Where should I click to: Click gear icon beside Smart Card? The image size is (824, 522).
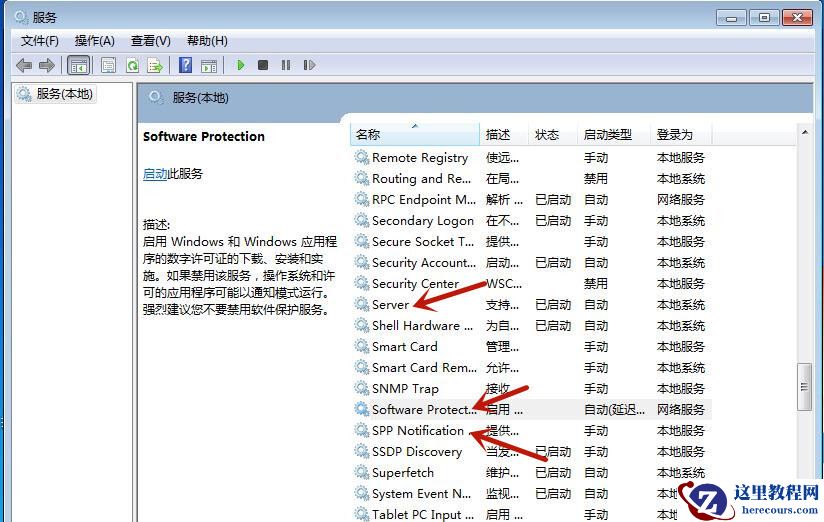pos(362,346)
